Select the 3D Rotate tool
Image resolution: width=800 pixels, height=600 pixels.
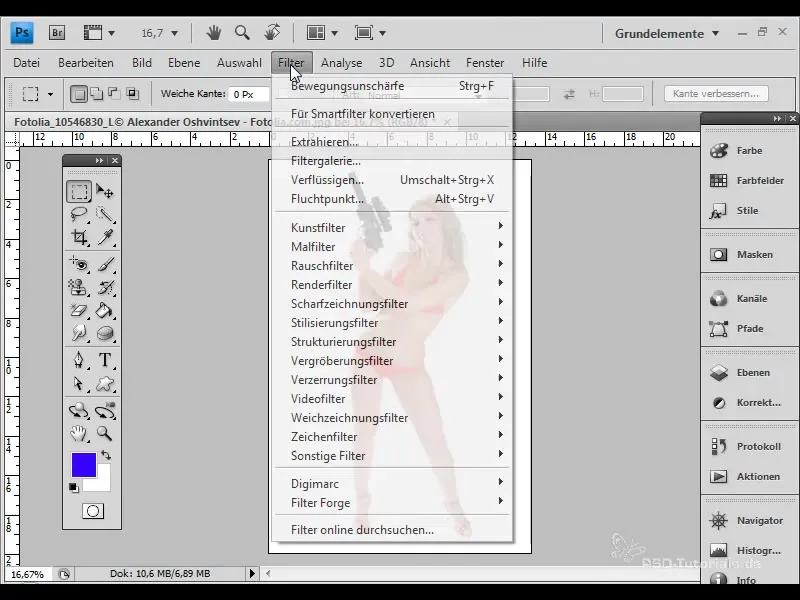coord(79,410)
